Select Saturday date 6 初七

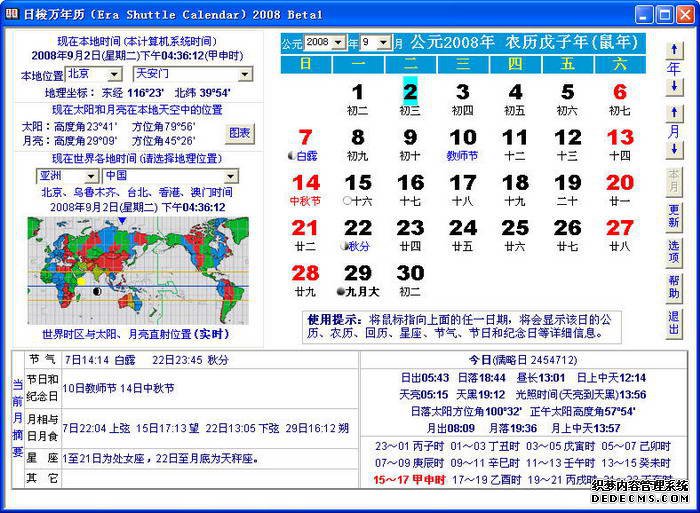click(620, 100)
